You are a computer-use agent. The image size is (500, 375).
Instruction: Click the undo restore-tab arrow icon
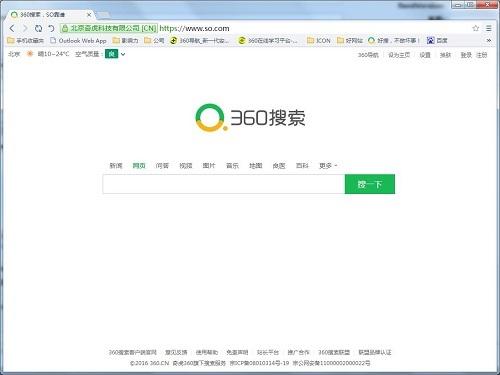pyautogui.click(x=51, y=28)
